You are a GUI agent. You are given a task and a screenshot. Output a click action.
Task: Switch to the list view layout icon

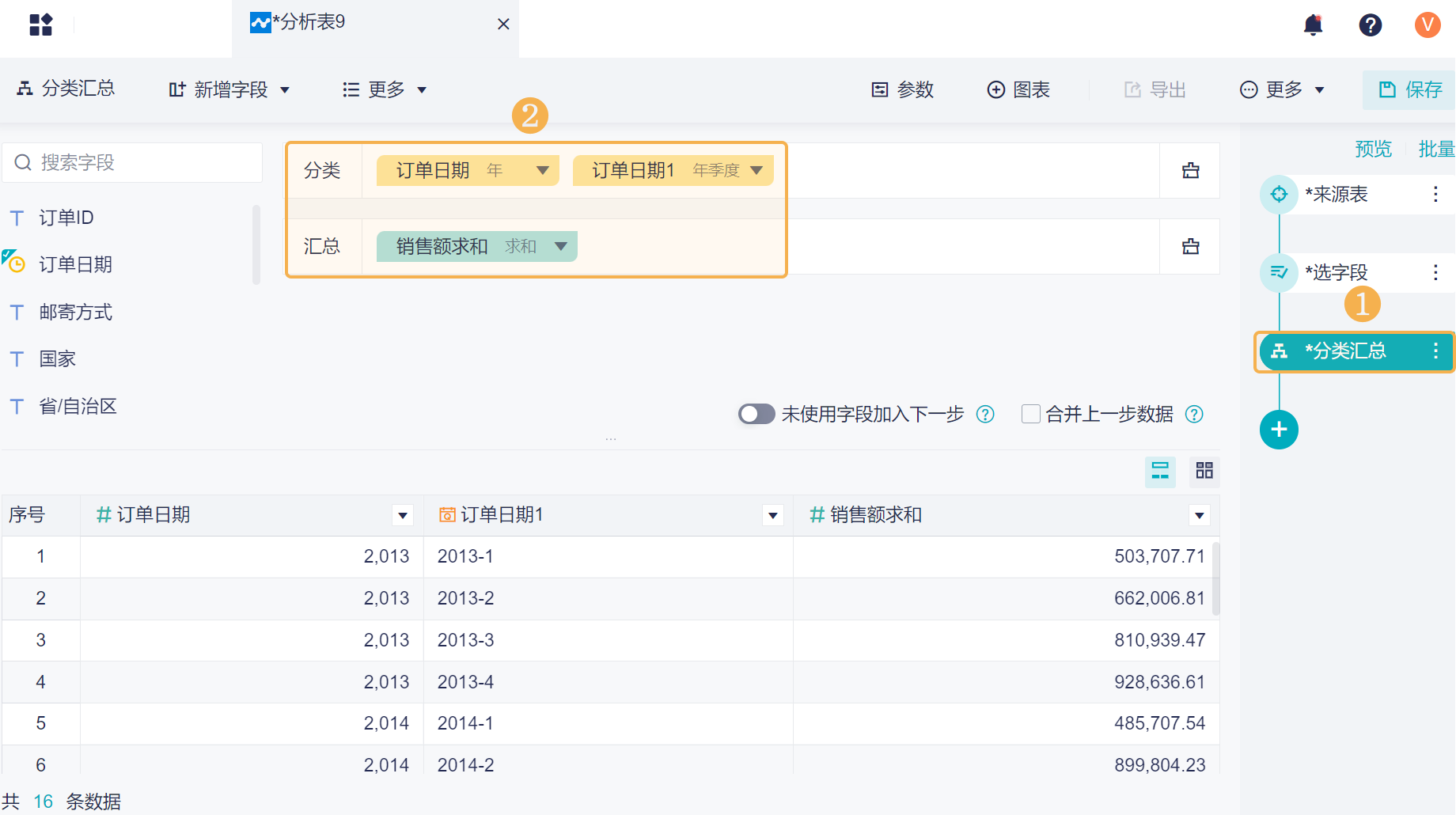pyautogui.click(x=1160, y=472)
